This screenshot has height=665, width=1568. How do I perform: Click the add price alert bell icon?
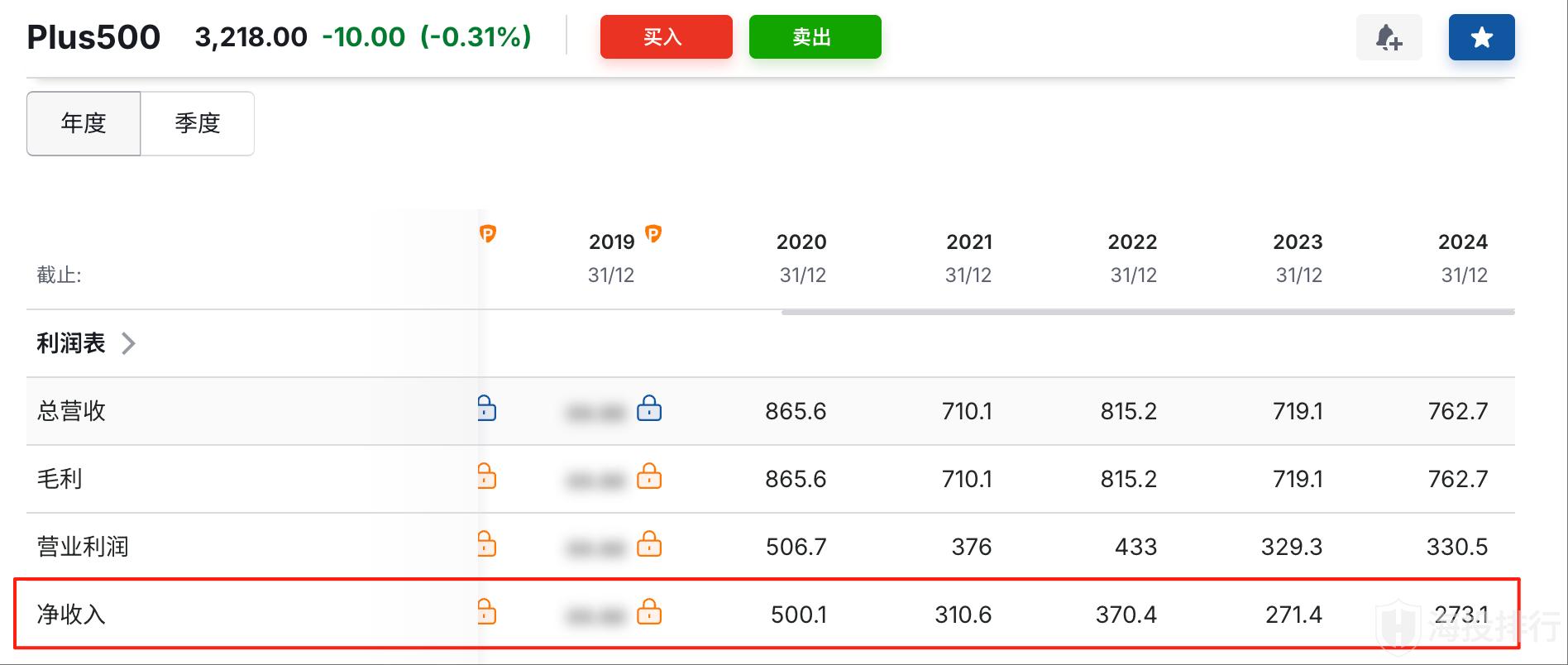point(1389,38)
